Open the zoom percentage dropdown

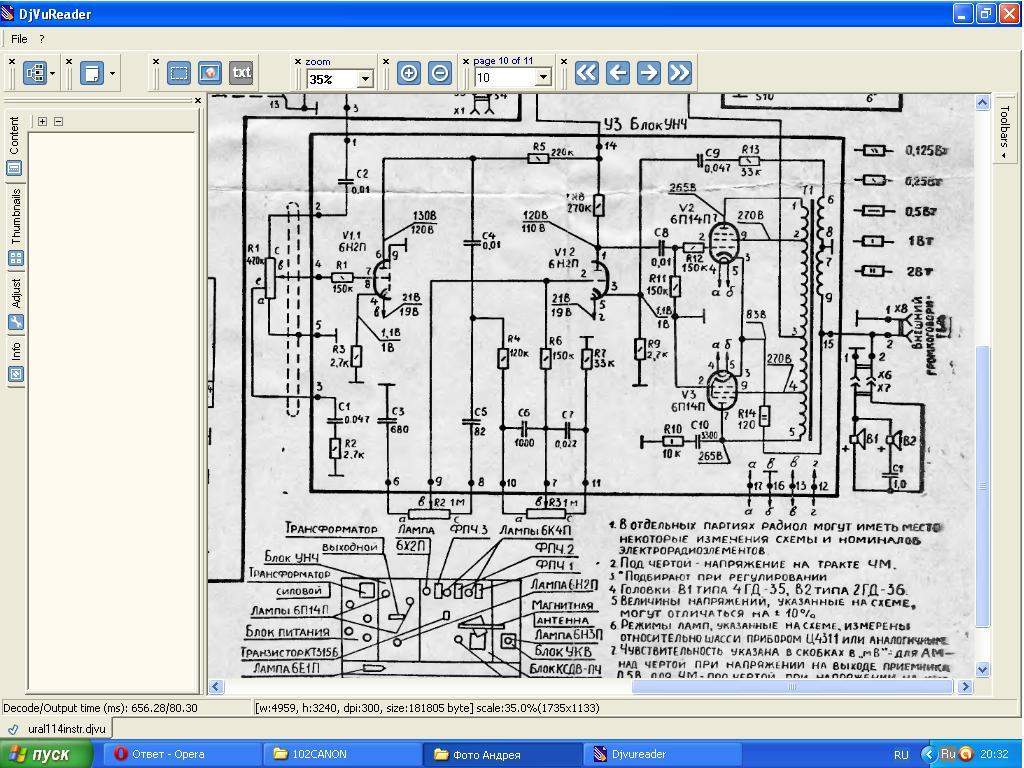click(365, 79)
